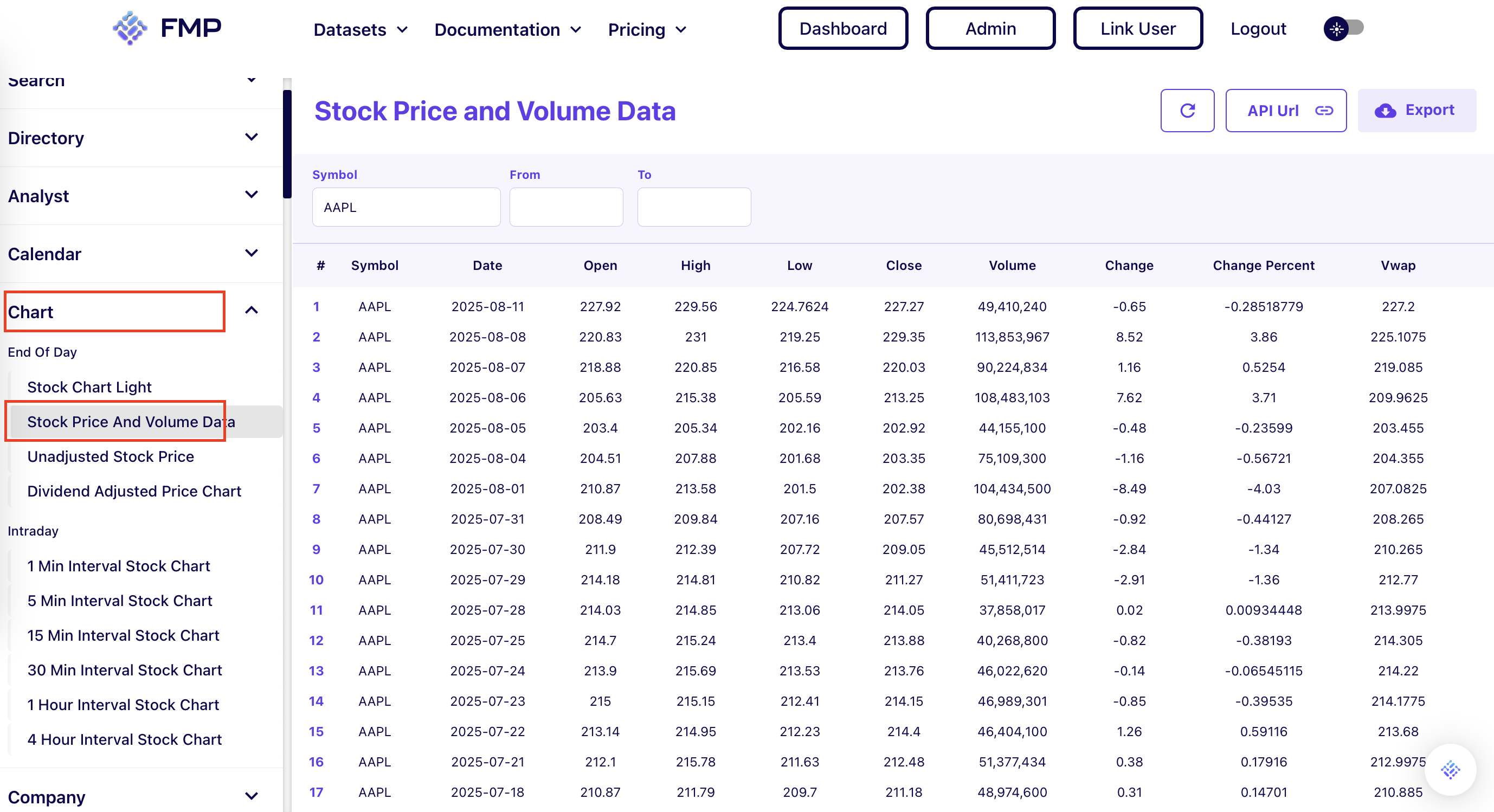Image resolution: width=1494 pixels, height=812 pixels.
Task: Open the floating FMP chat widget icon
Action: (1450, 770)
